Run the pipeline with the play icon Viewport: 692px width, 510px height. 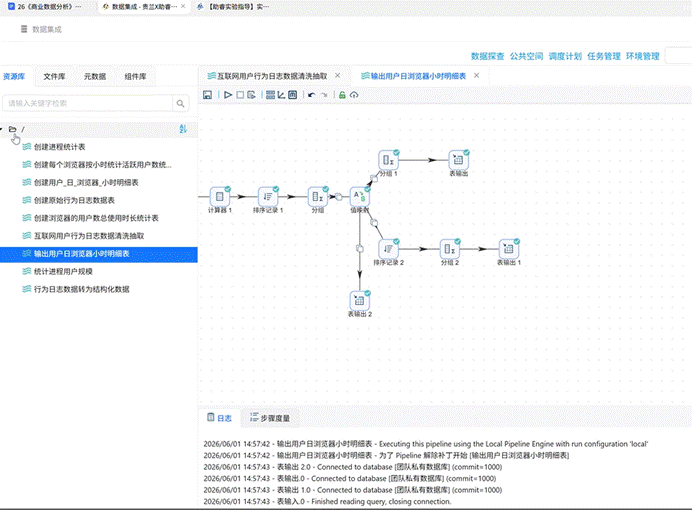click(x=228, y=95)
